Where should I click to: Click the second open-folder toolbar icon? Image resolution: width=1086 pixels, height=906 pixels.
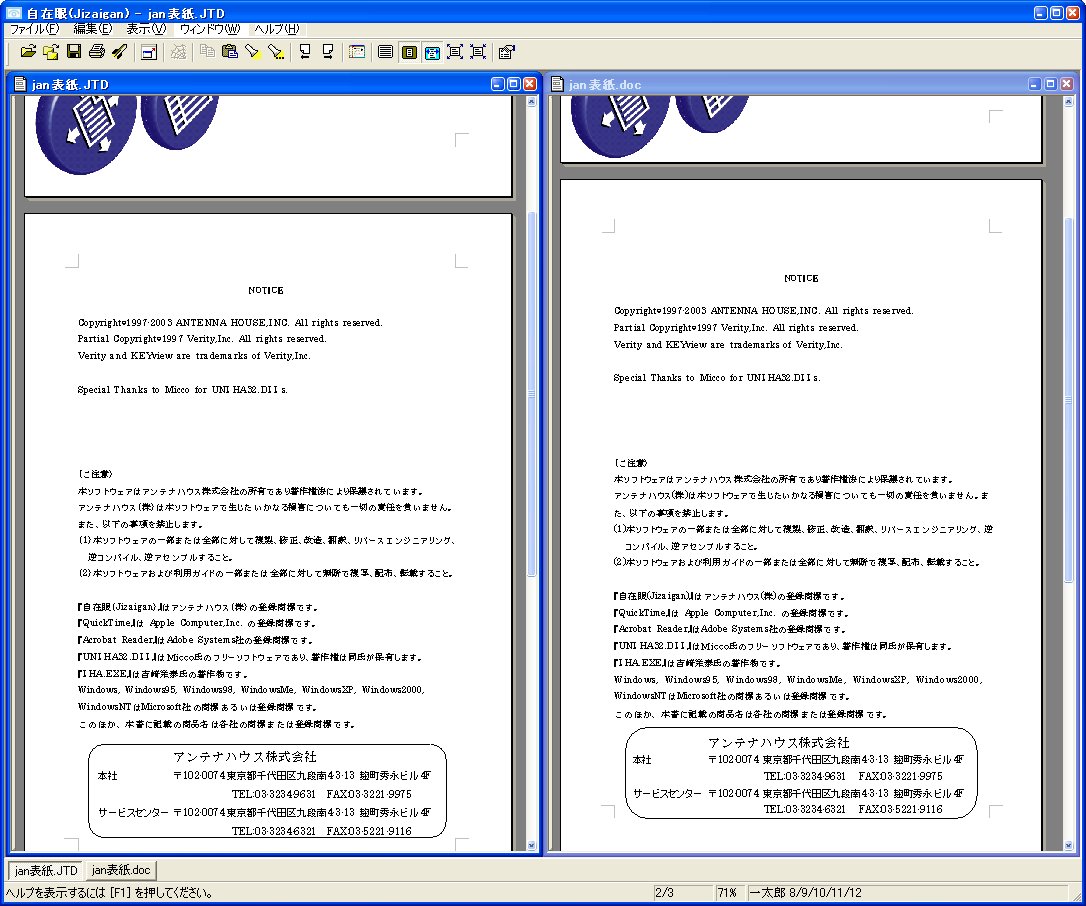51,52
